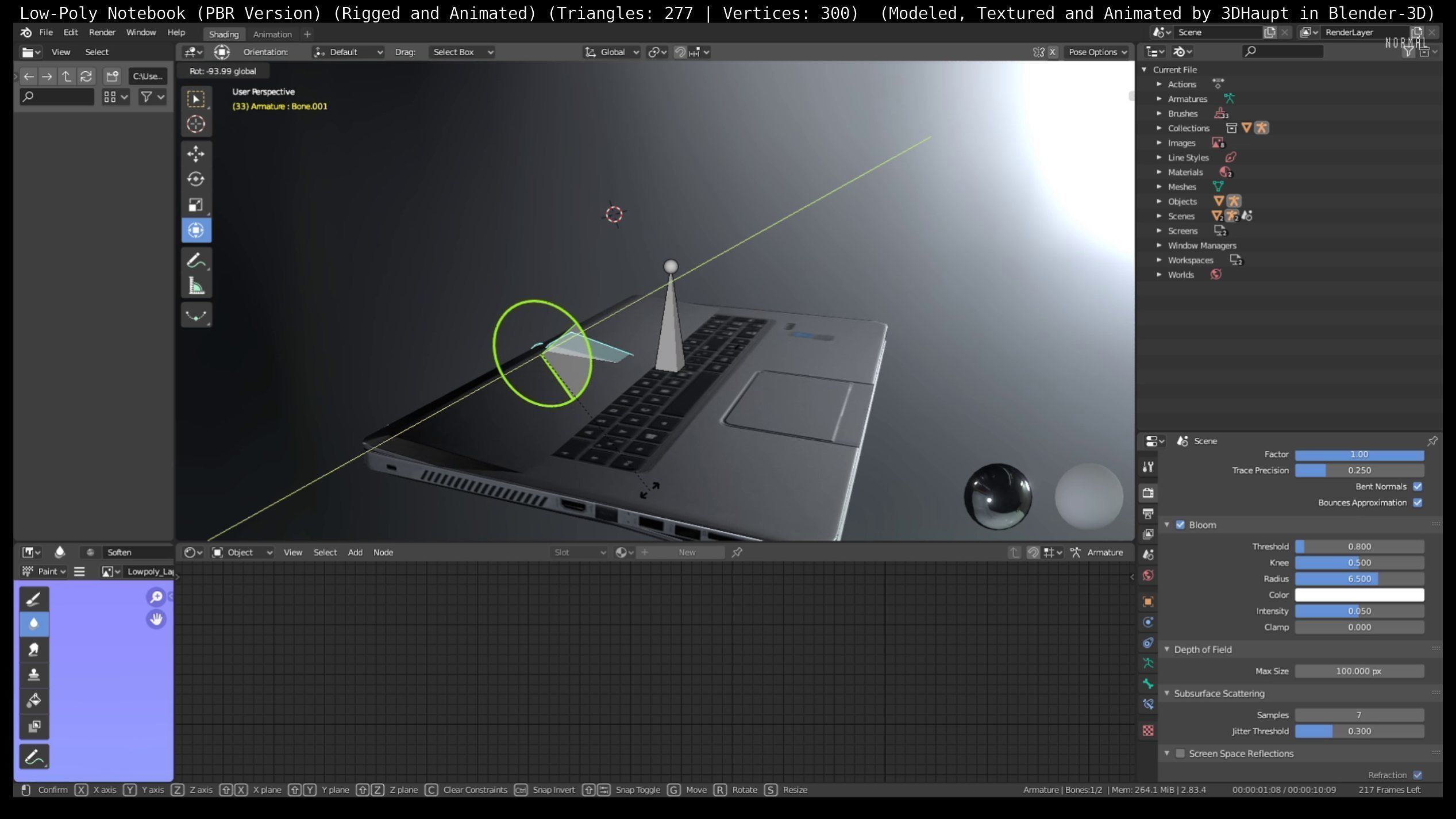Enable Screen Space Reflections checkbox
1456x819 pixels.
(x=1180, y=753)
